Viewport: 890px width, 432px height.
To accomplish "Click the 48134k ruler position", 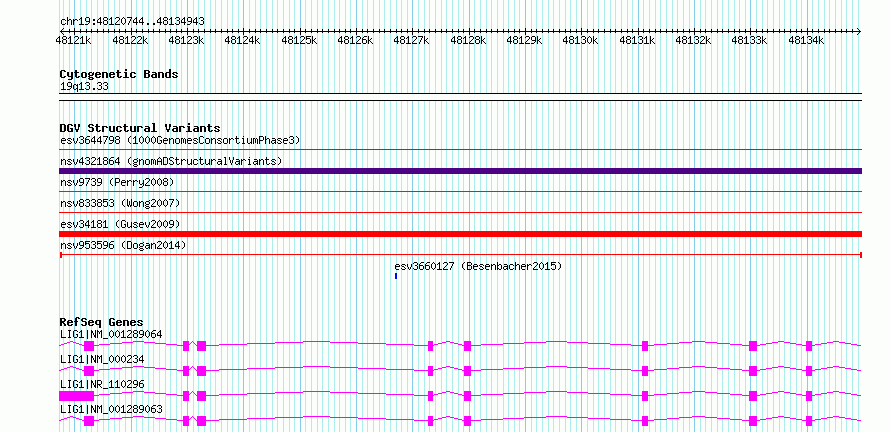I will click(807, 40).
